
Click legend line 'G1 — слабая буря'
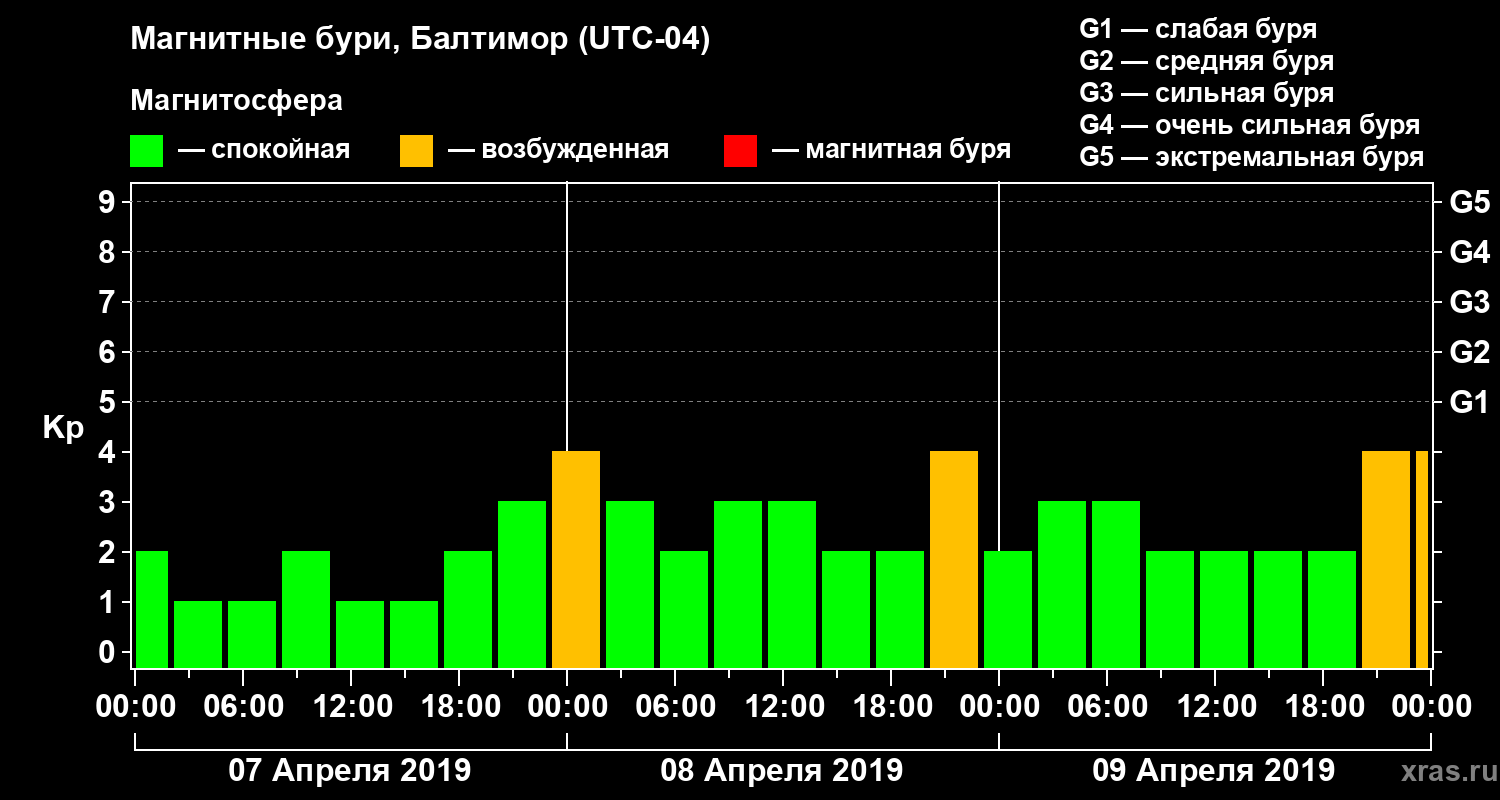[x=1198, y=29]
